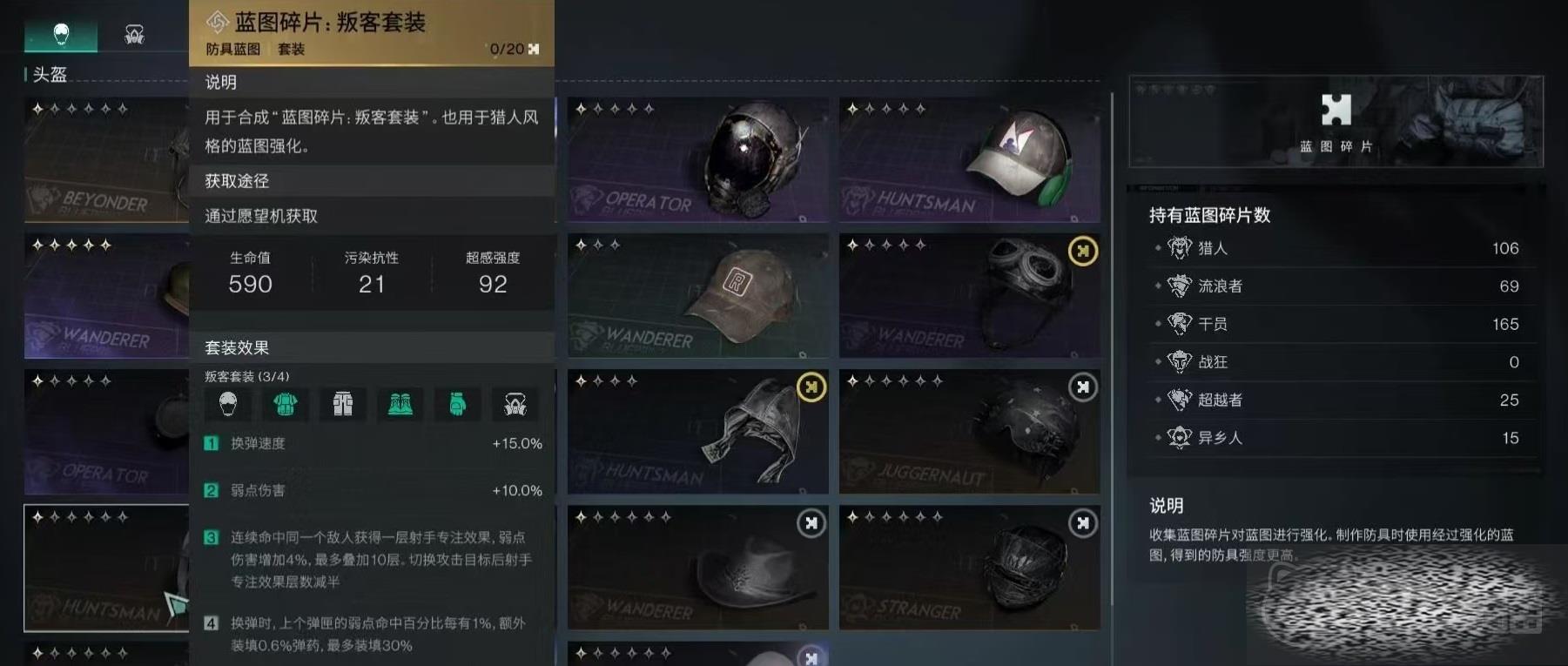The image size is (1568, 666).
Task: Select the Stranger black helmet blueprint
Action: click(970, 568)
